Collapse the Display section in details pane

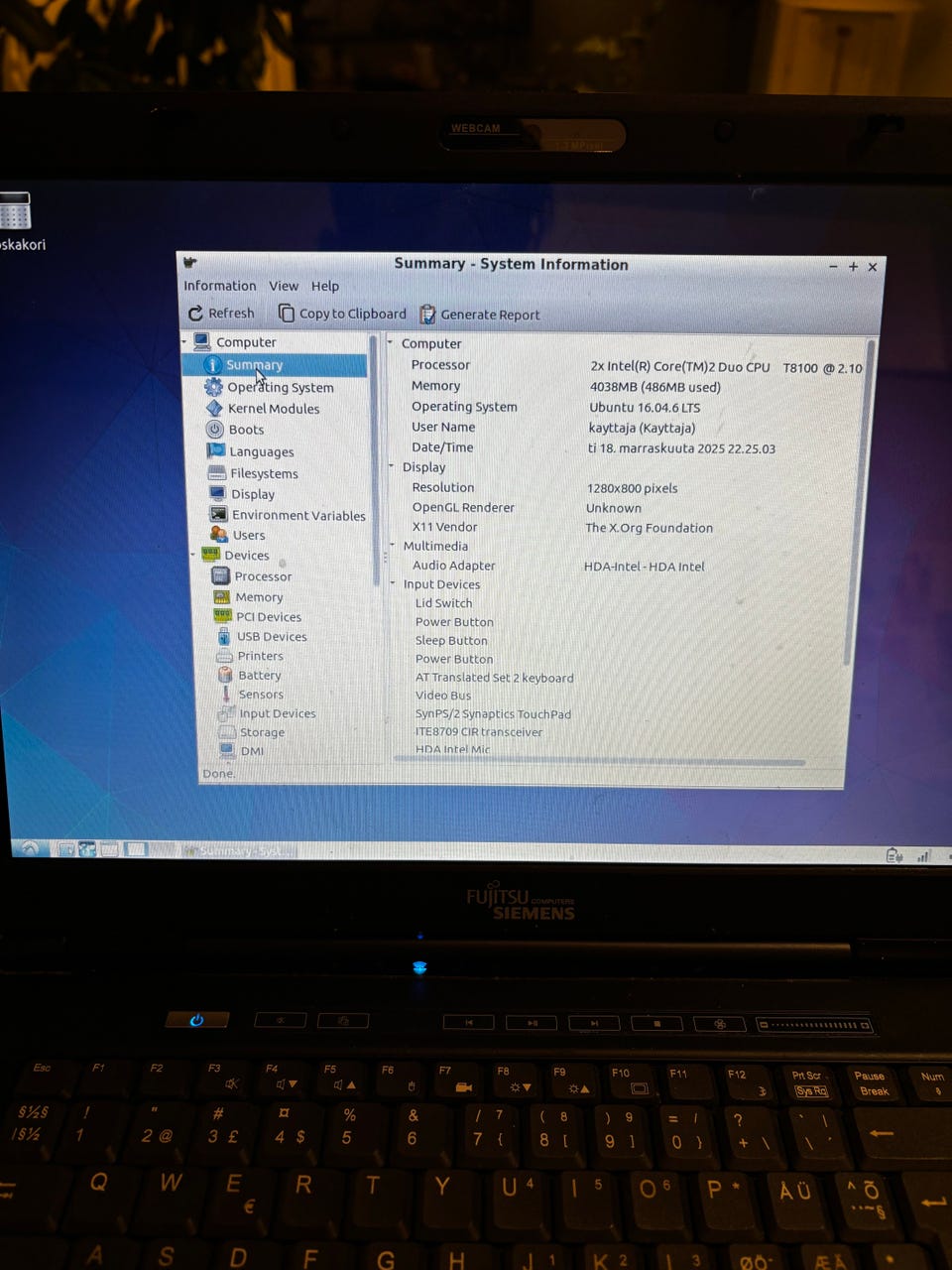tap(393, 466)
